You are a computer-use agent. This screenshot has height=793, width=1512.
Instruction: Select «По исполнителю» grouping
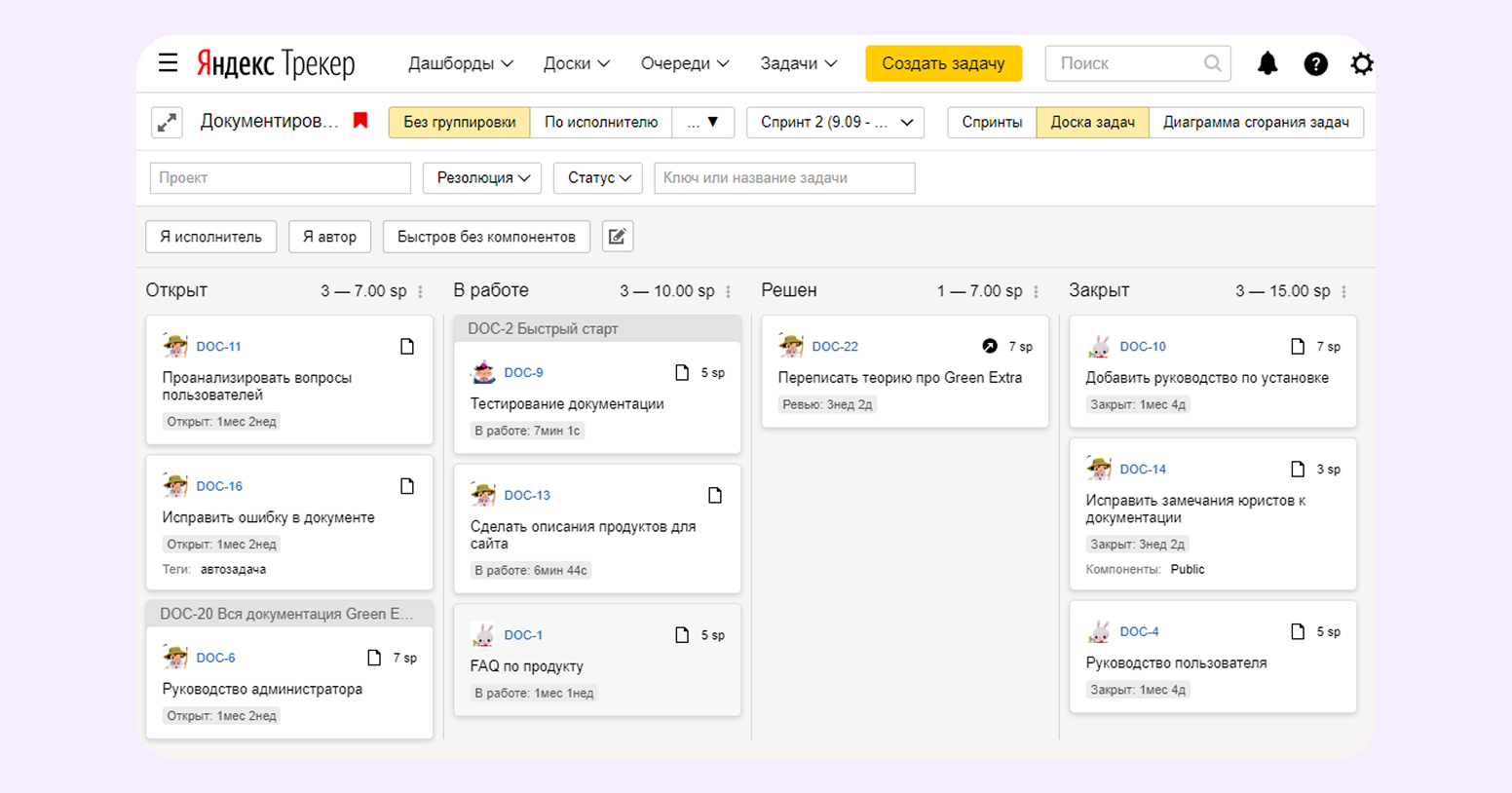coord(600,123)
